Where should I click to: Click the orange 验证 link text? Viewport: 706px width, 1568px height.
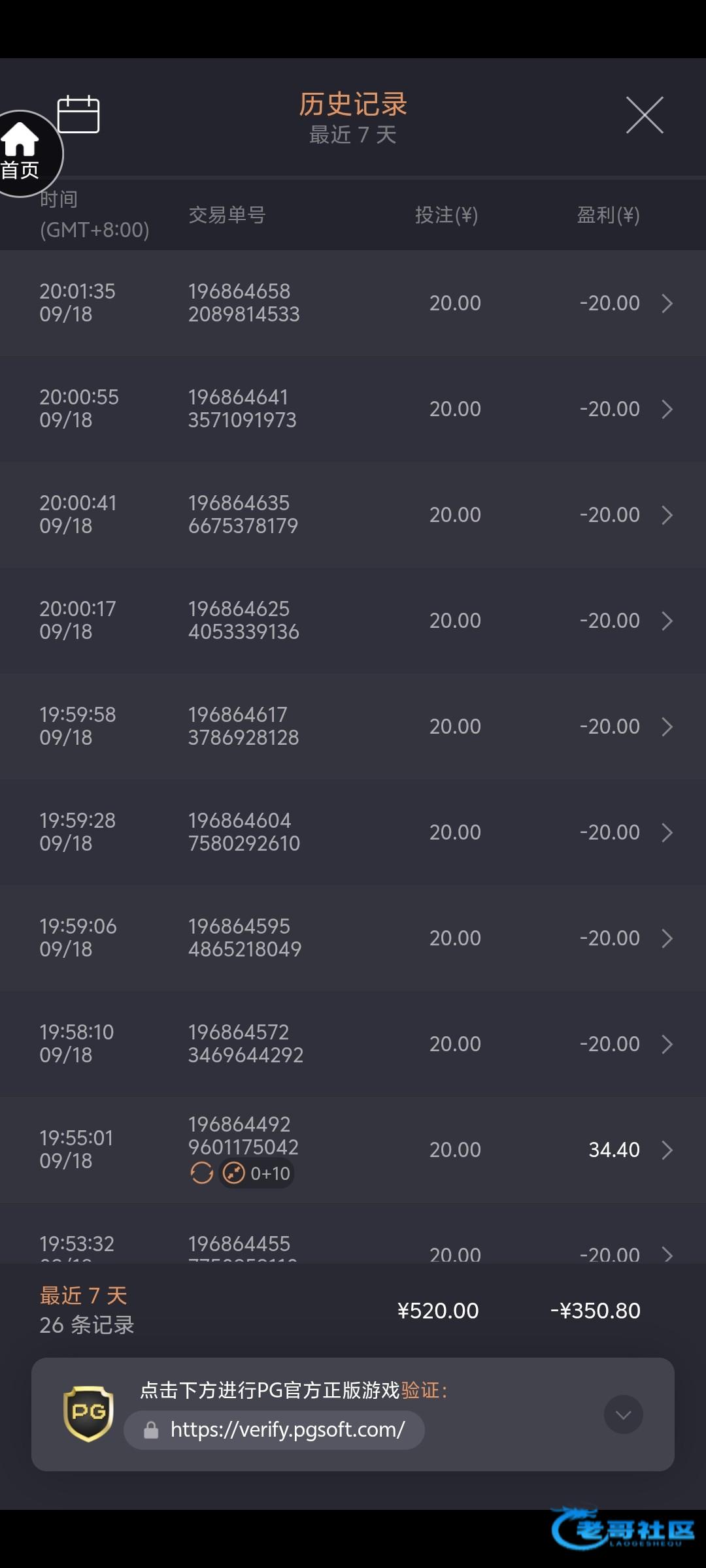coord(420,1390)
